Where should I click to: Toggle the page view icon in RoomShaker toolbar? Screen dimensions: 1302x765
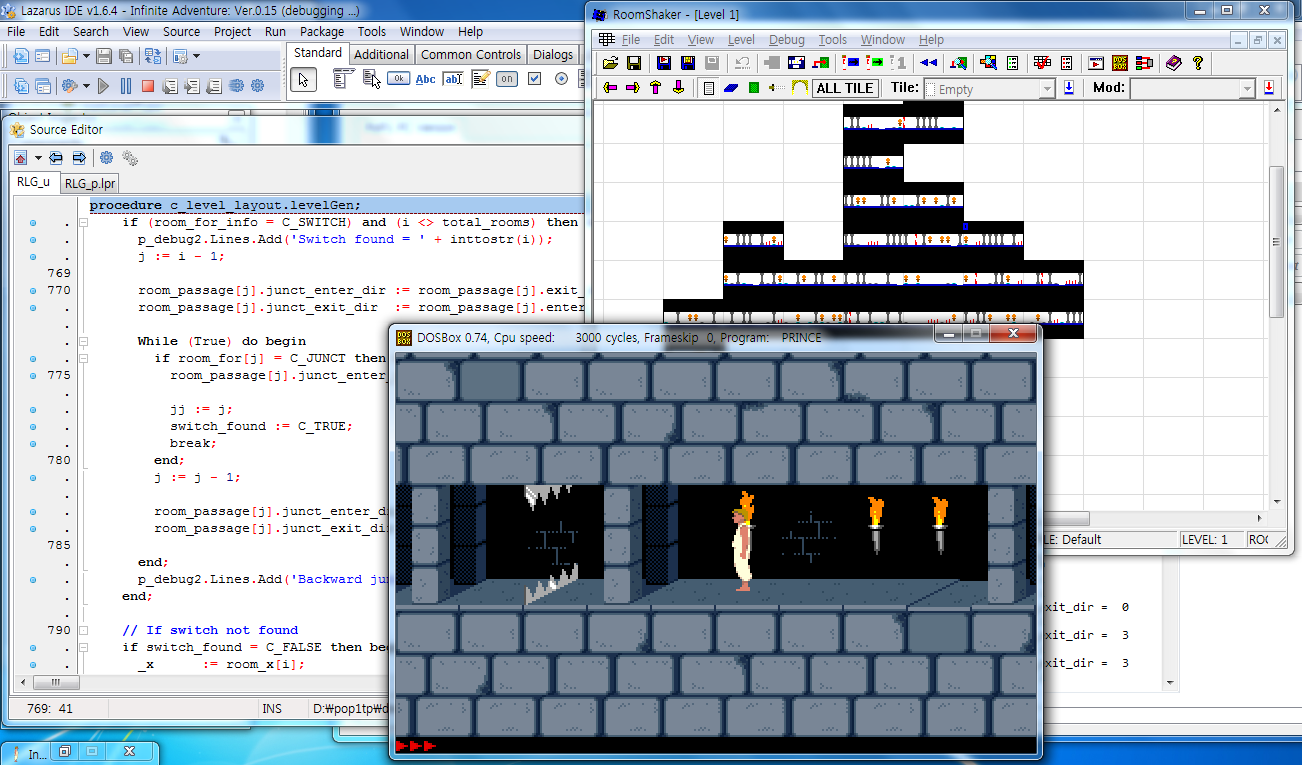709,88
